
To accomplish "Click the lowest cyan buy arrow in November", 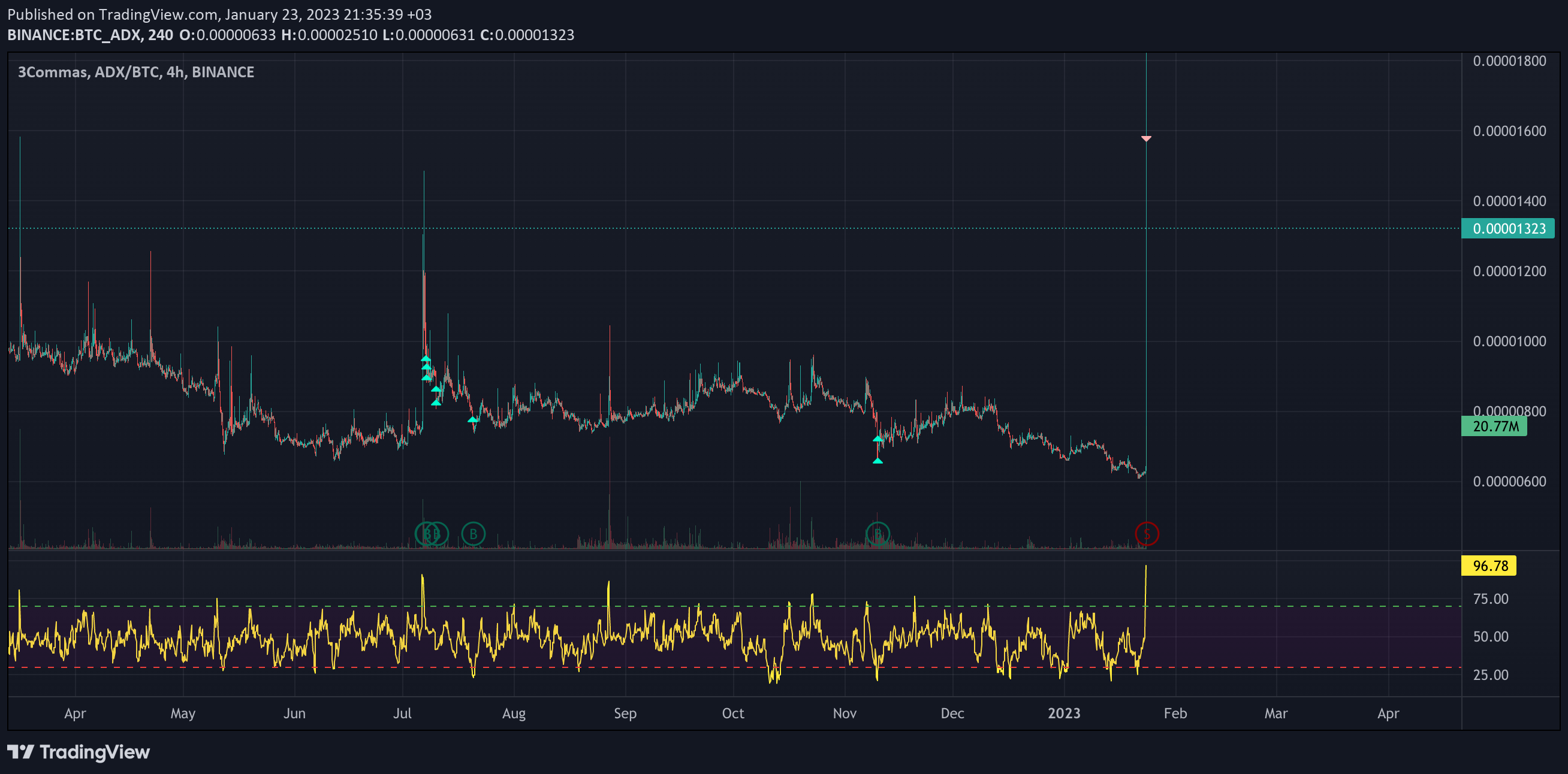I will click(877, 461).
